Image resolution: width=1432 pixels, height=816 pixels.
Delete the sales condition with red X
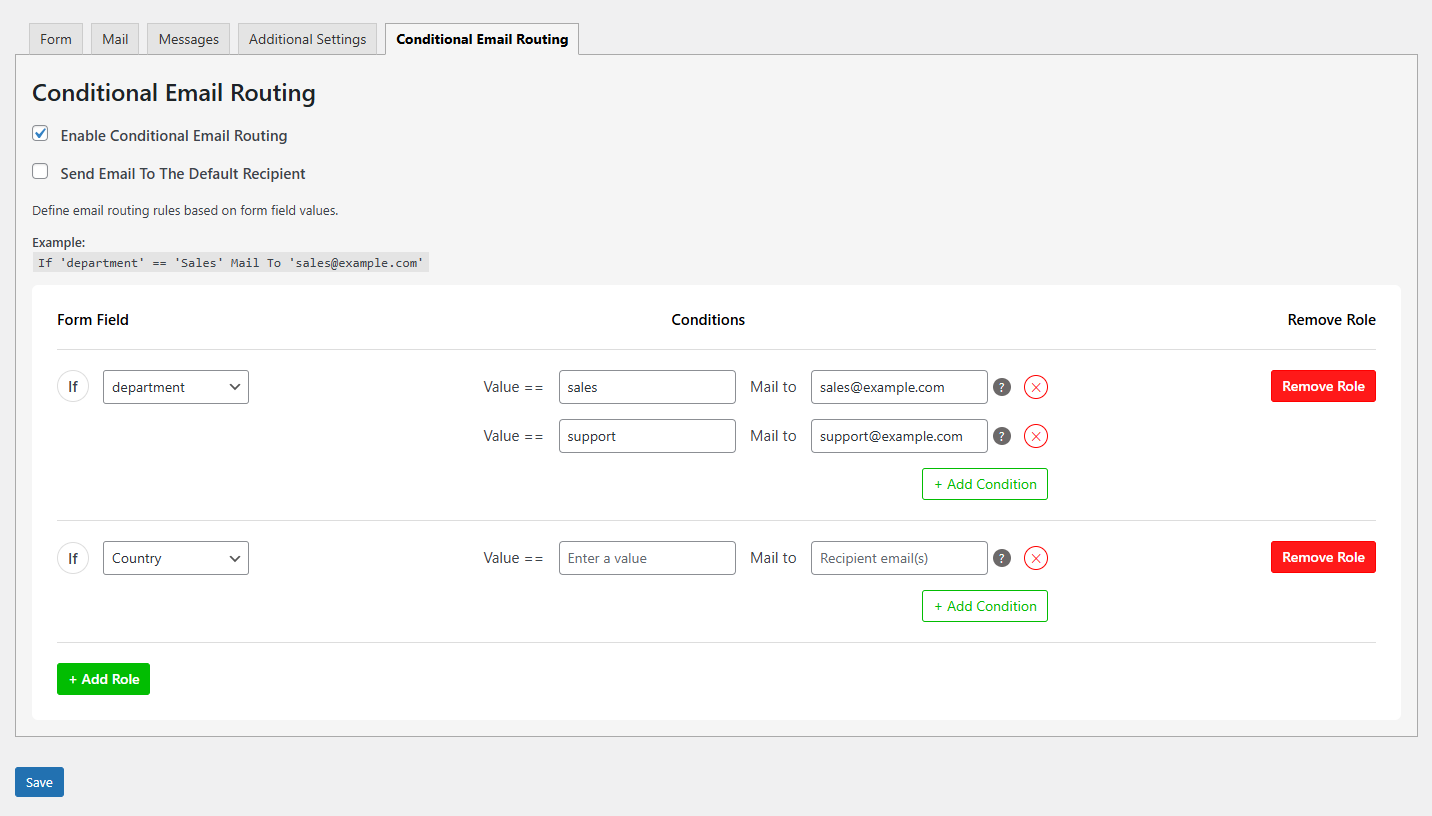(x=1036, y=387)
